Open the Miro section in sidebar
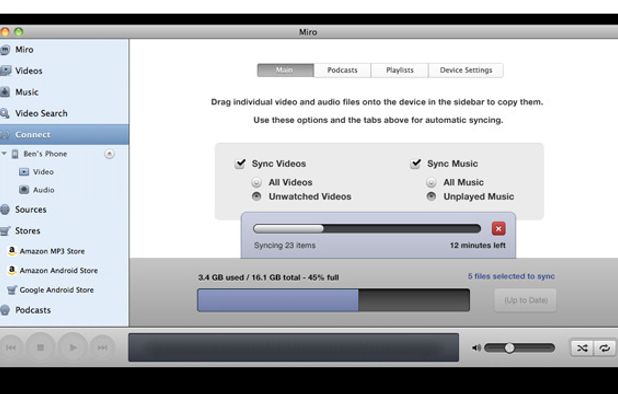Viewport: 618px width, 394px height. point(63,50)
